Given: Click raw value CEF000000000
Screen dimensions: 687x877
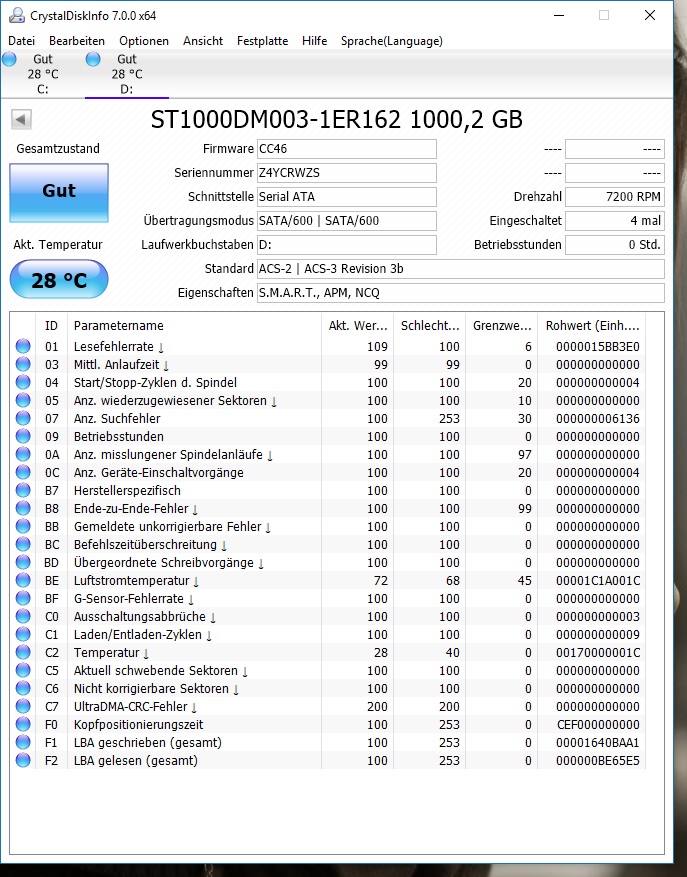Looking at the screenshot, I should [597, 725].
